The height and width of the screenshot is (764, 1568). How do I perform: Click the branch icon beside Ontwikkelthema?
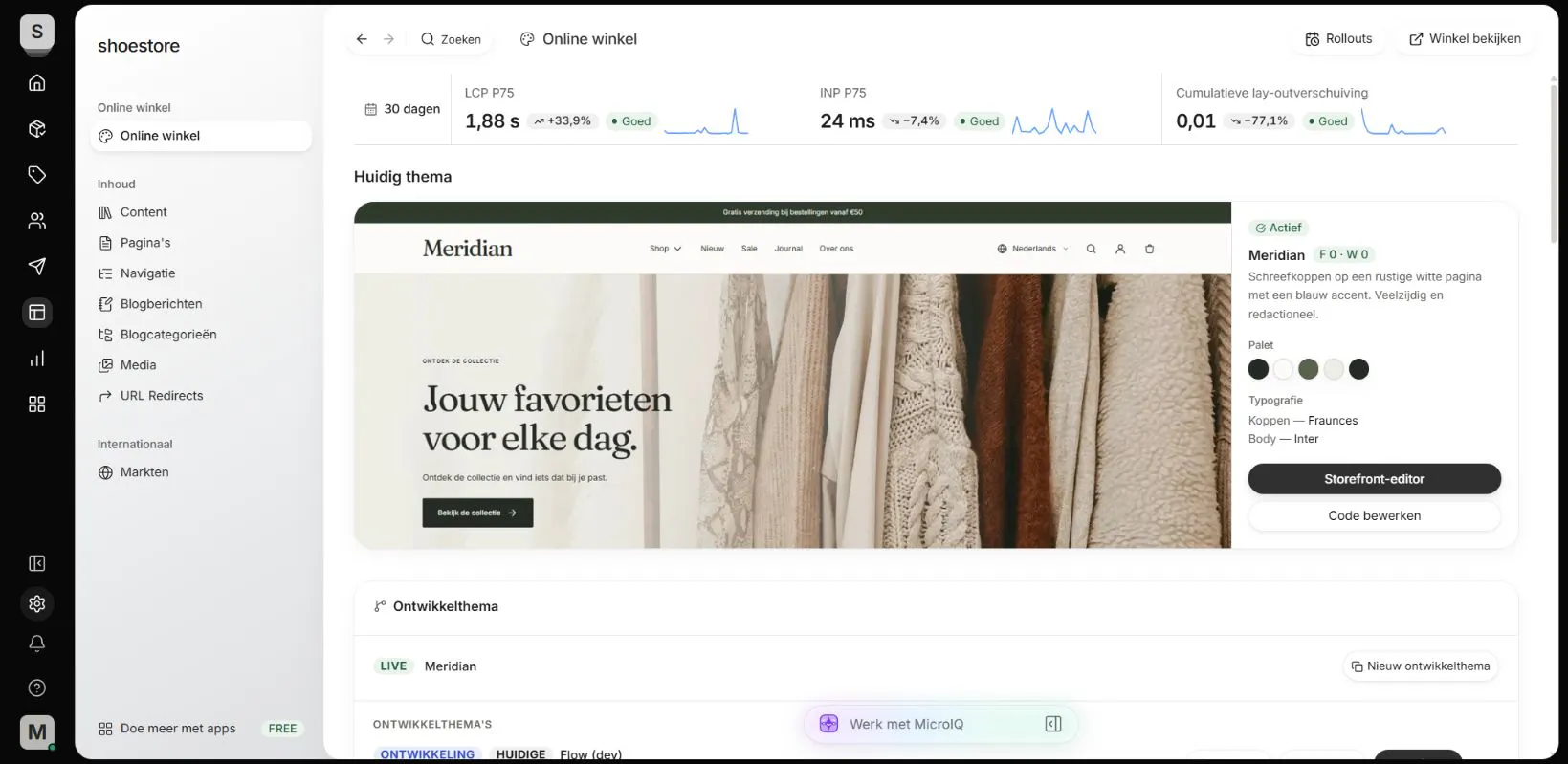coord(380,606)
